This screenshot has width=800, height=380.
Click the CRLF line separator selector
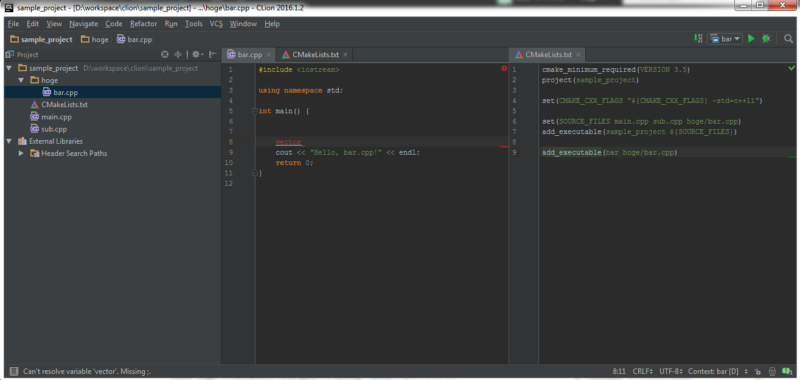pos(642,371)
